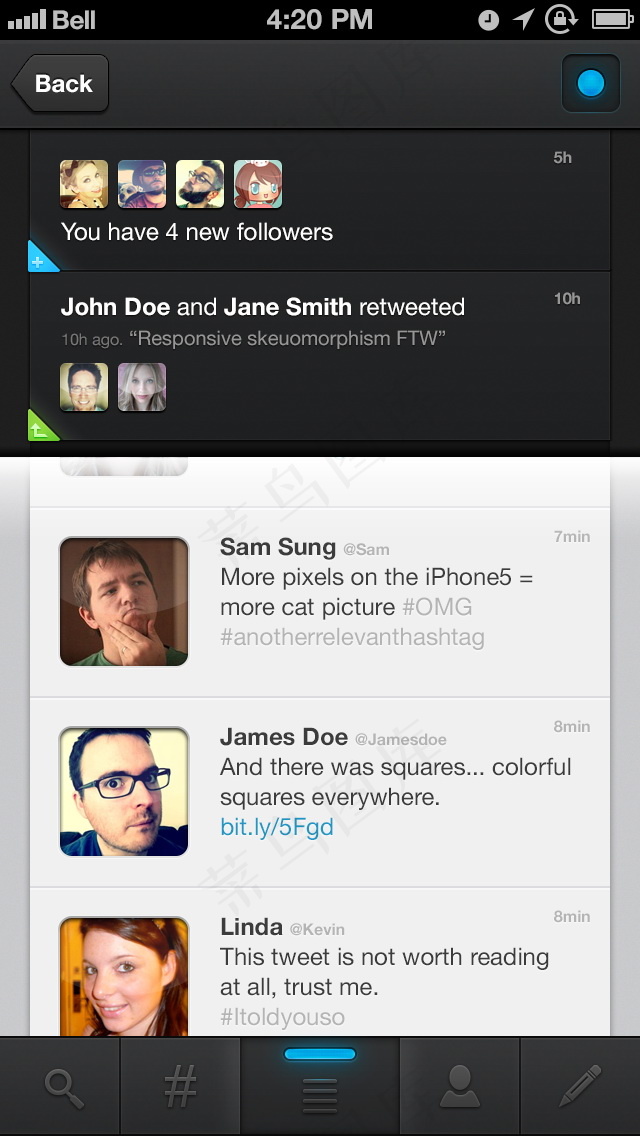Tap the #Itoldyouso hashtag

282,1017
